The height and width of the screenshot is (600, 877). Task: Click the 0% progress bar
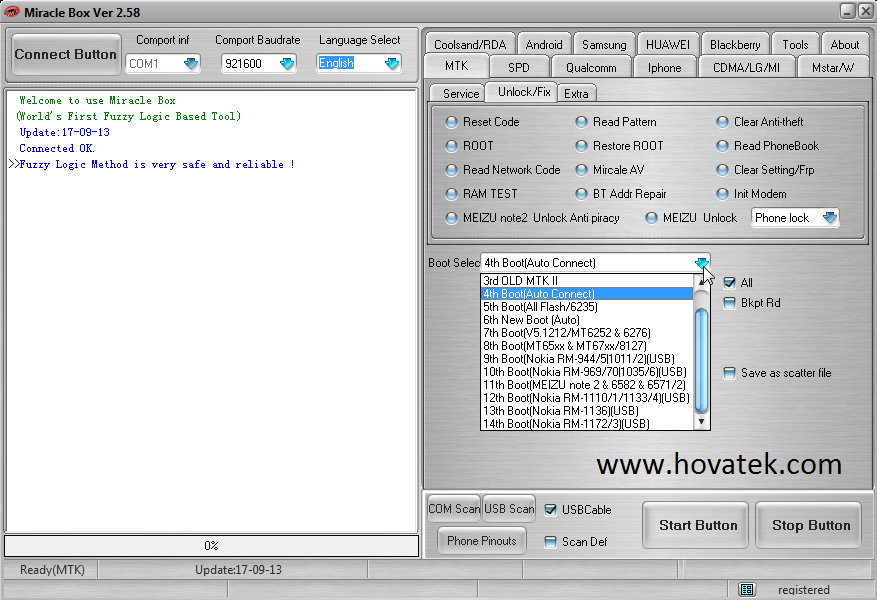click(211, 545)
